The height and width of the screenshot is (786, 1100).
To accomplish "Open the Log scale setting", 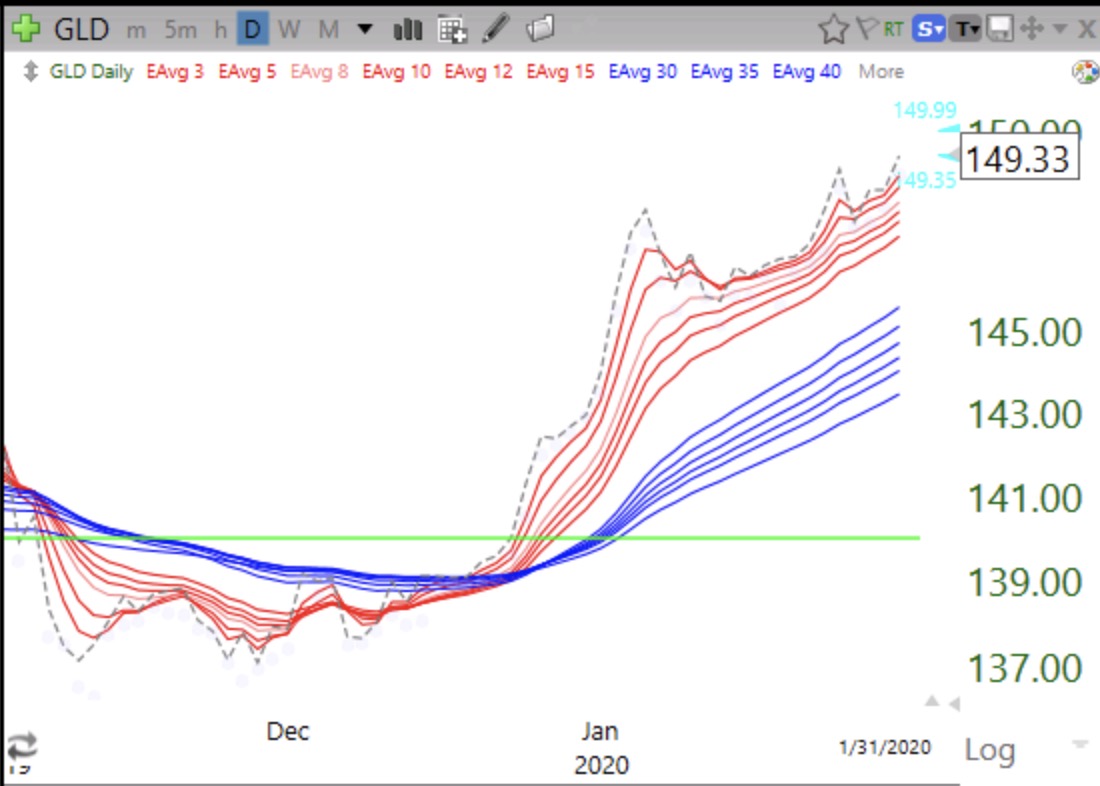I will (x=990, y=750).
